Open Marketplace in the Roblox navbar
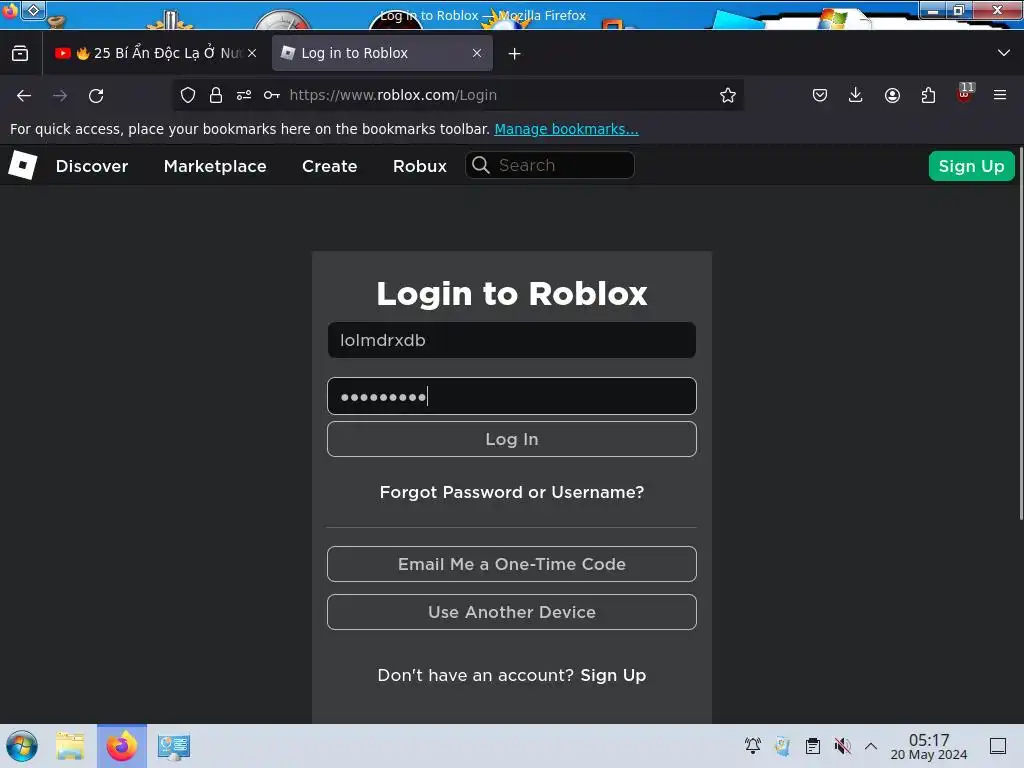 (x=215, y=166)
